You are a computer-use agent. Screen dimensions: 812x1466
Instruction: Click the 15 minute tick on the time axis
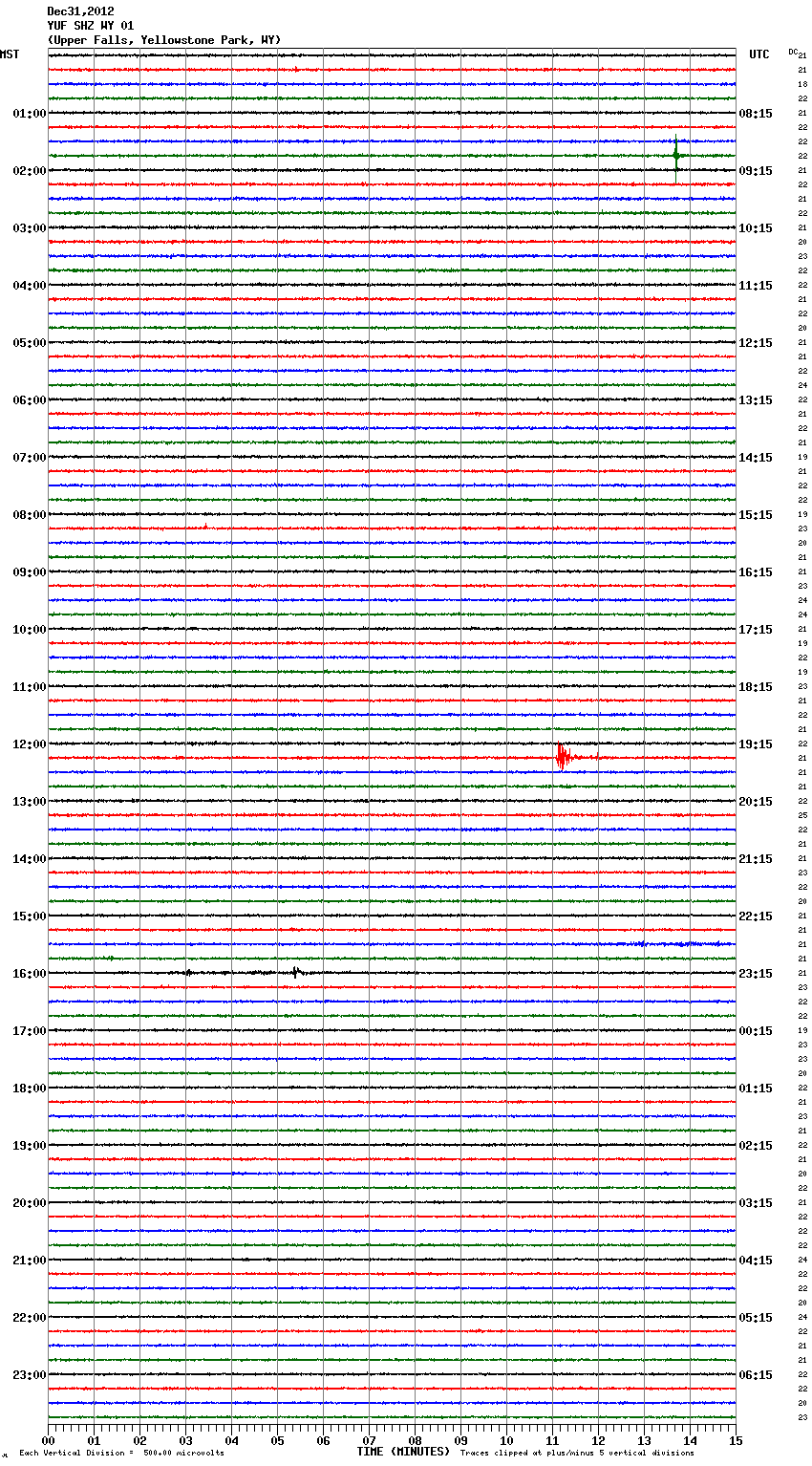tap(736, 1440)
